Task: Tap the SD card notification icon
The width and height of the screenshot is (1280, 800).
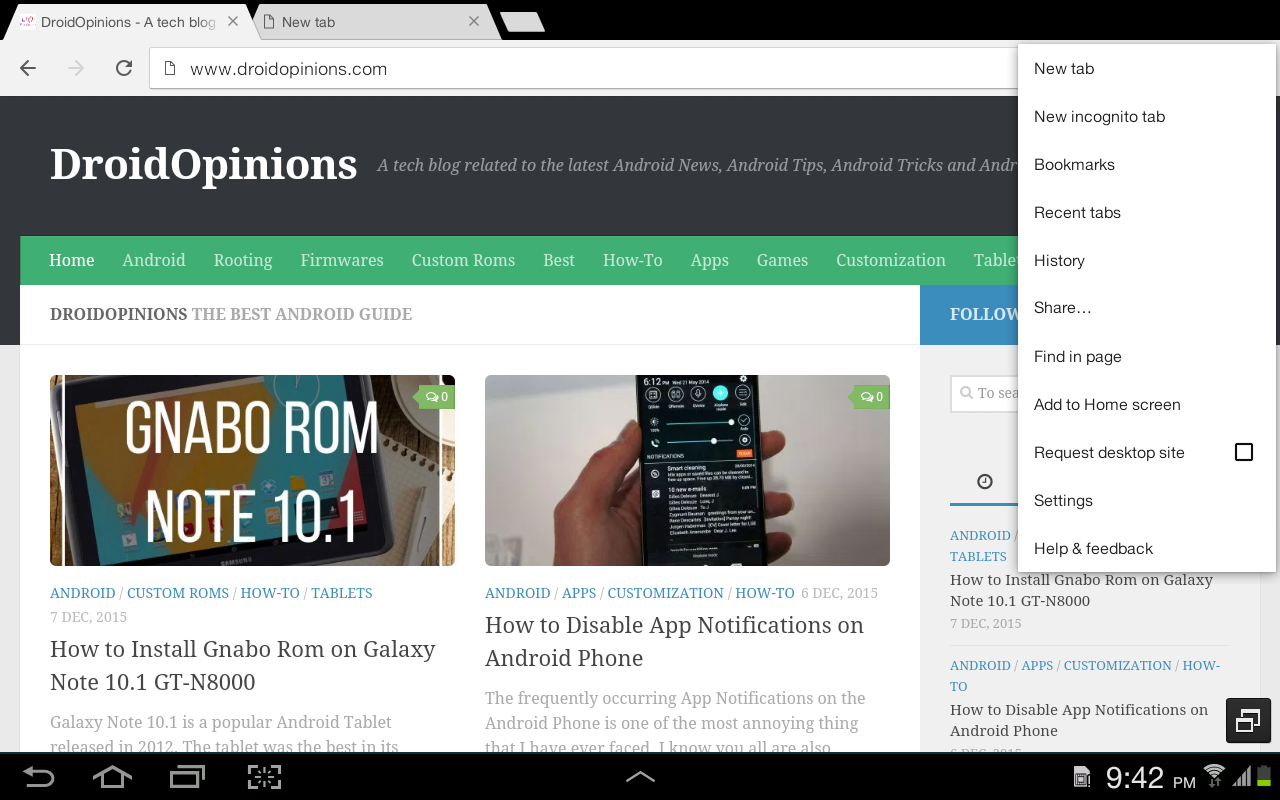Action: [x=1082, y=777]
